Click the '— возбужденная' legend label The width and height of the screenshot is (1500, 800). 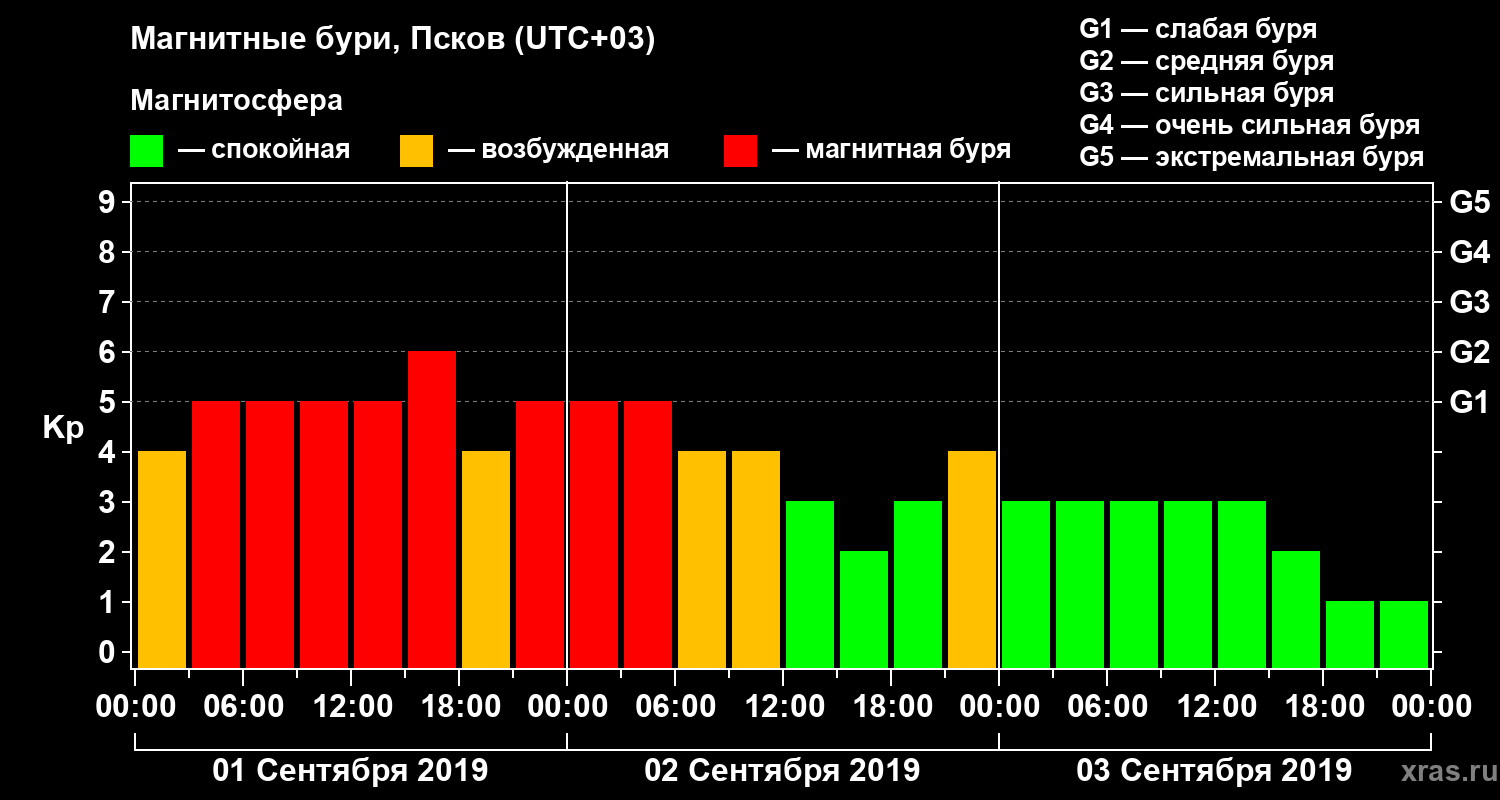(558, 150)
